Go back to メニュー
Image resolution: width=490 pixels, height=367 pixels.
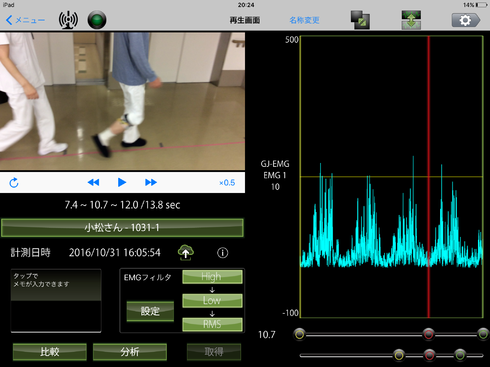pyautogui.click(x=25, y=20)
